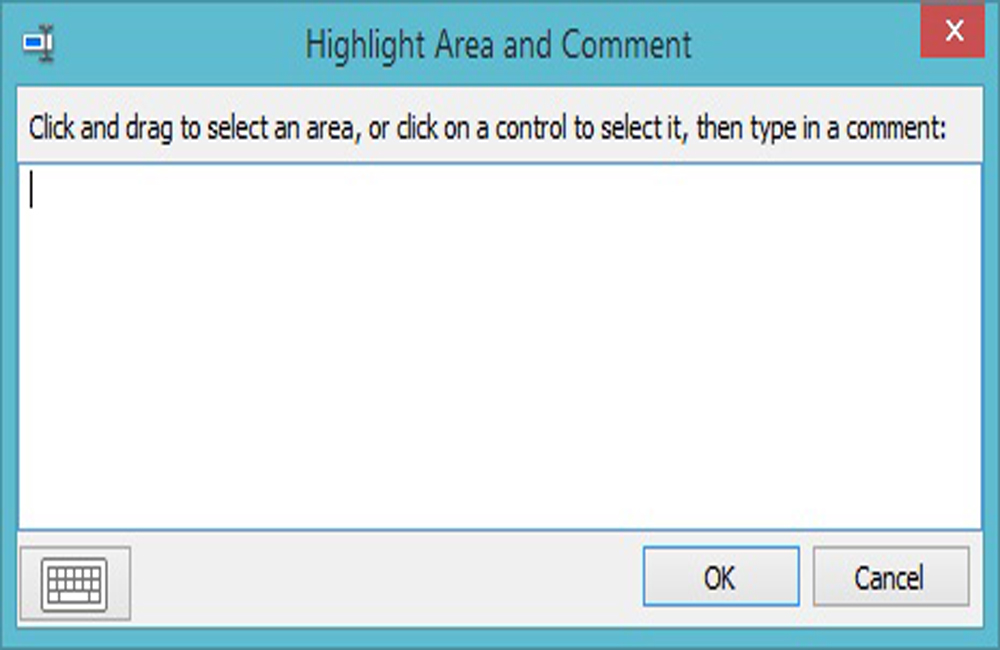The height and width of the screenshot is (650, 1000).
Task: Open the touch keyboard from the bottom-left button
Action: (74, 582)
